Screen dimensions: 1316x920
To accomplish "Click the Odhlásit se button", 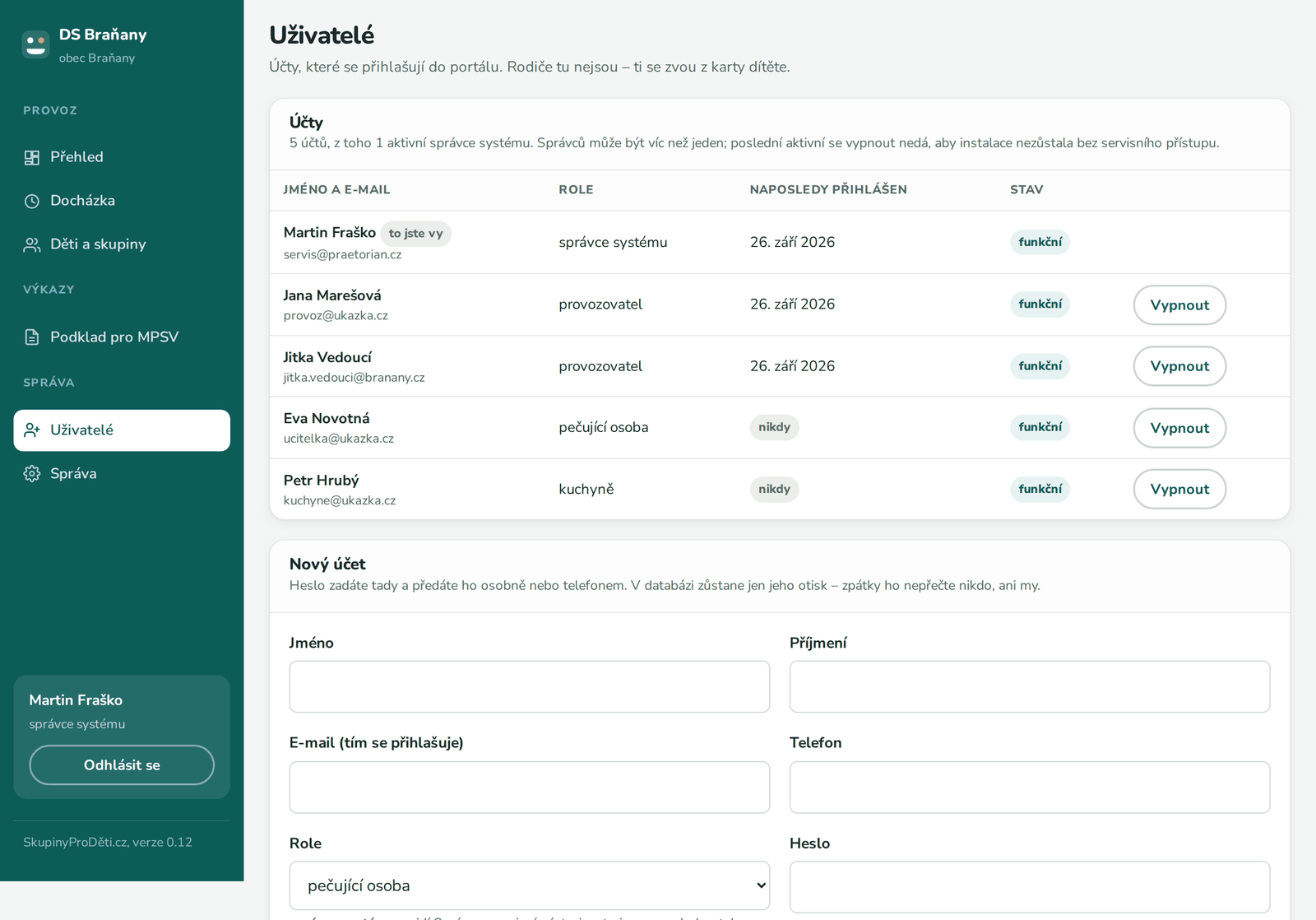I will click(x=122, y=765).
